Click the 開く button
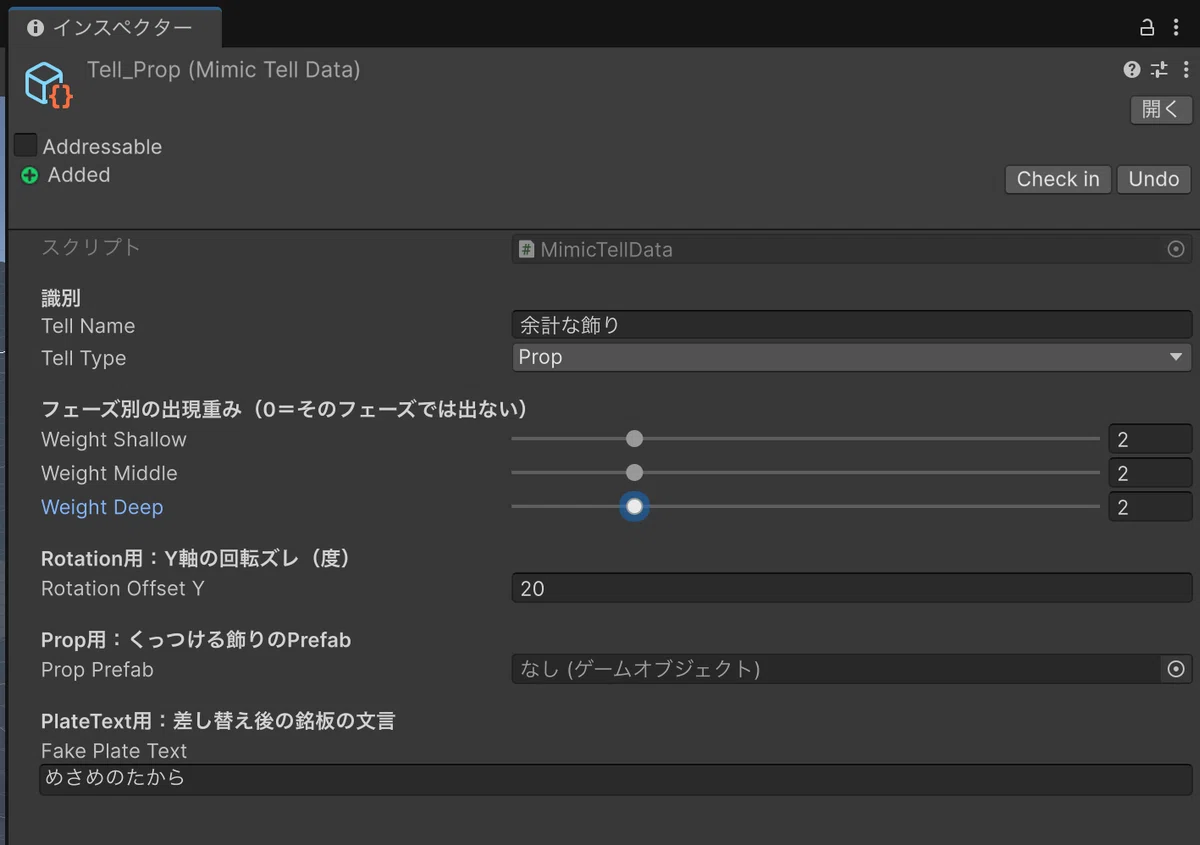 1161,109
